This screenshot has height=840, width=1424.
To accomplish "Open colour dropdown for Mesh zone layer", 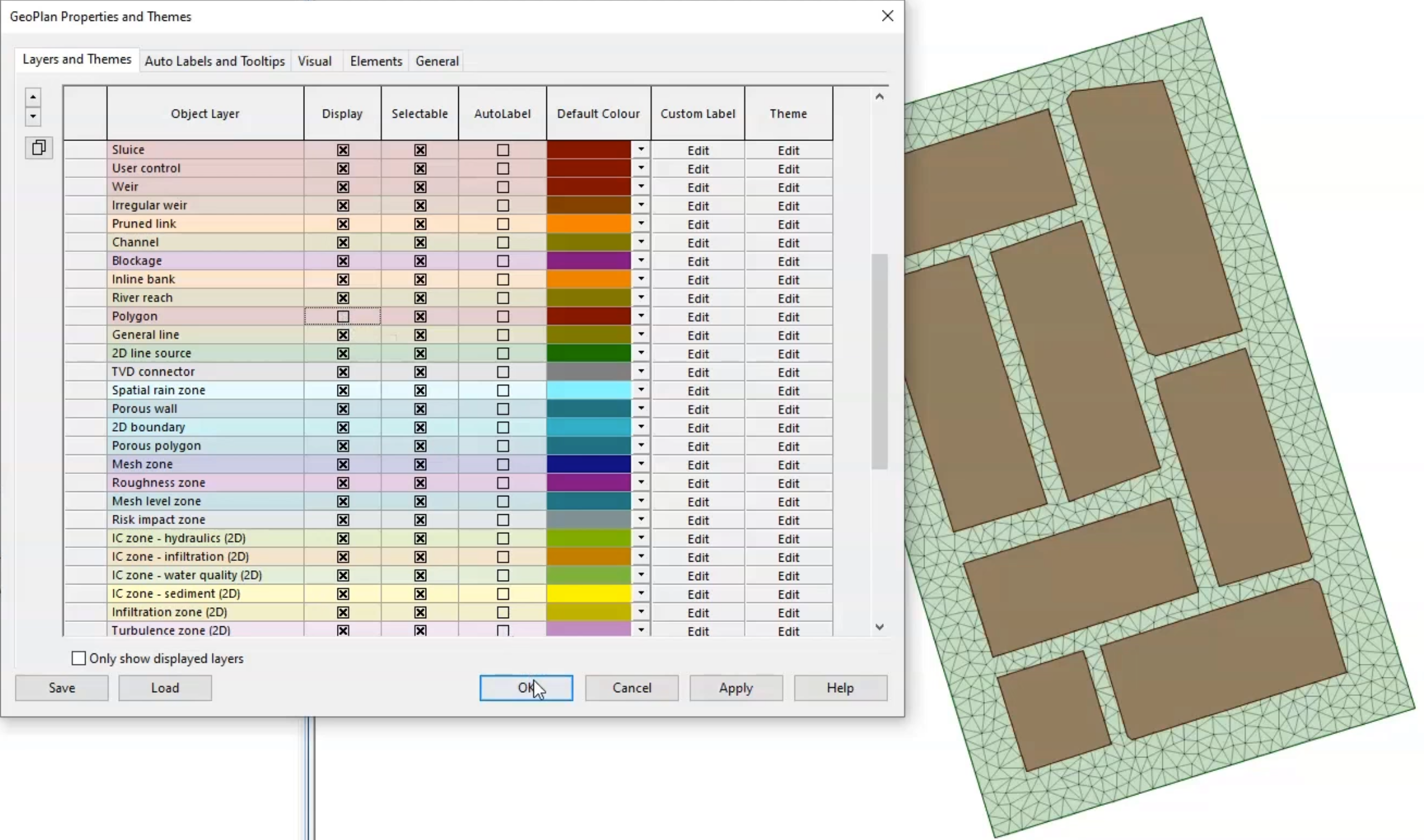I will click(x=641, y=464).
